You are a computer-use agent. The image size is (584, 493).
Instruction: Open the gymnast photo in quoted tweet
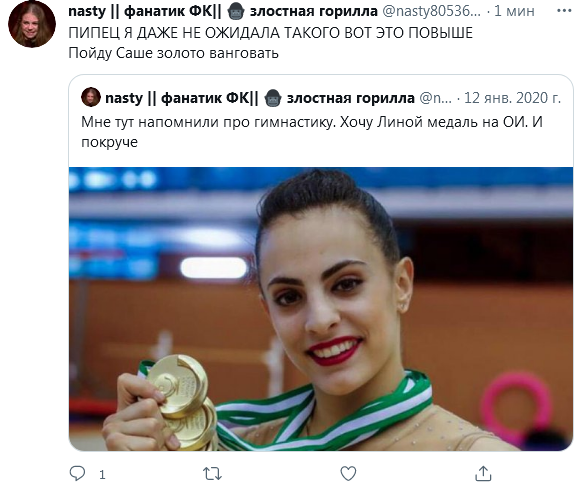(321, 309)
